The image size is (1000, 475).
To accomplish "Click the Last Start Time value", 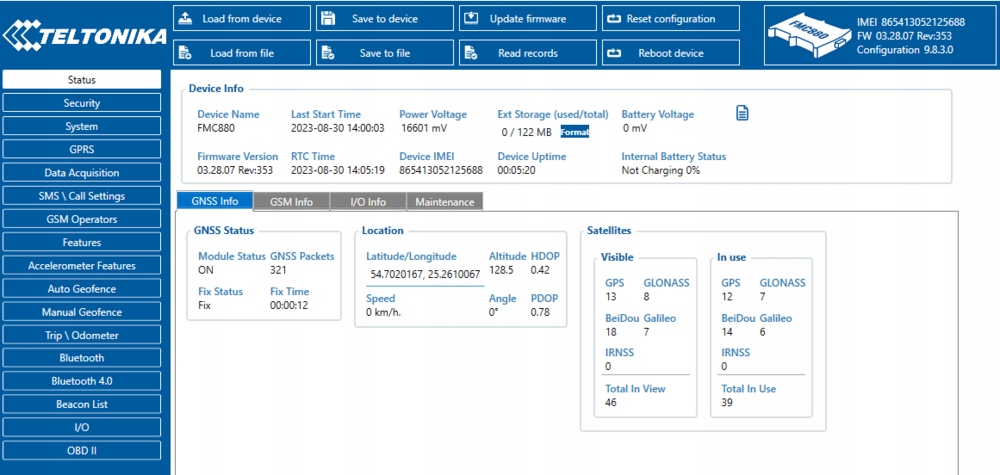I will tap(337, 128).
